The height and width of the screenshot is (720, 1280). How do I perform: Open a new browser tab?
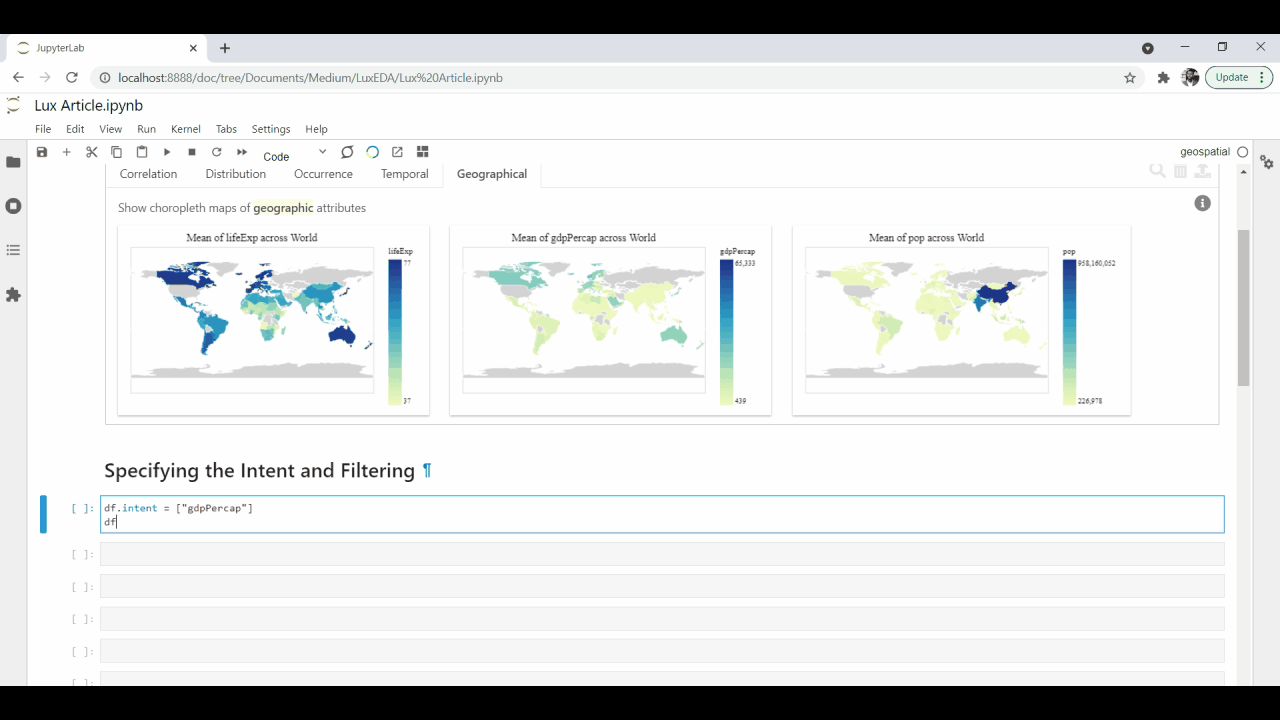(225, 48)
